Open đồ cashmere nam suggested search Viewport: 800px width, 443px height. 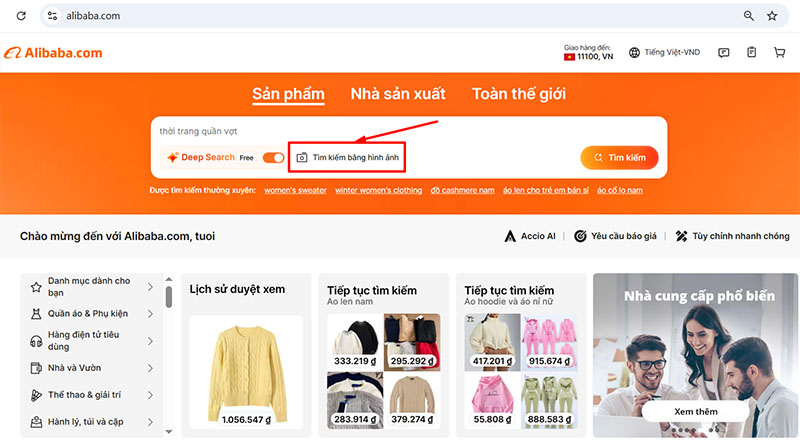[462, 190]
